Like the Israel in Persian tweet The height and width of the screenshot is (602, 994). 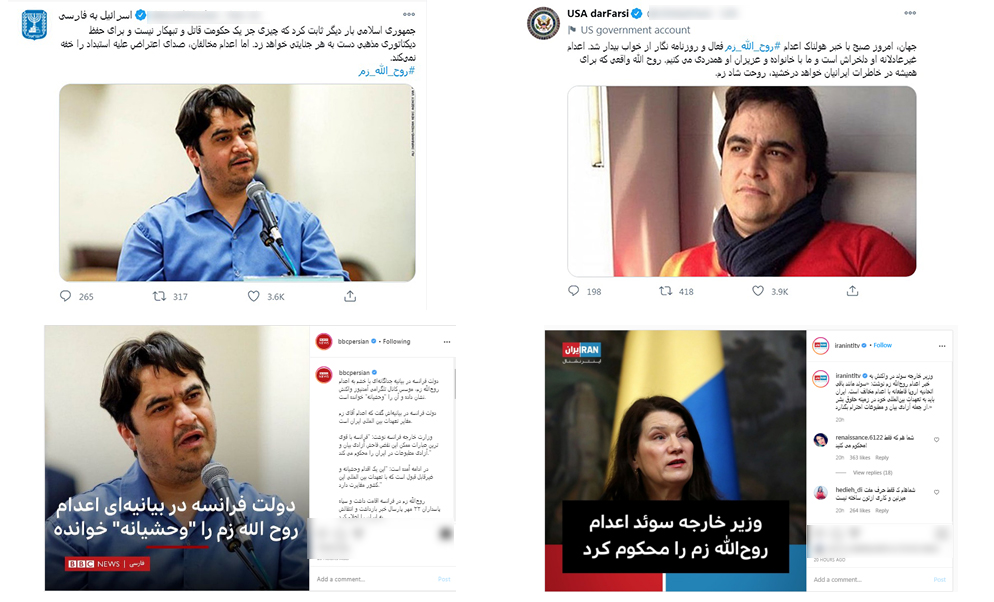[254, 296]
